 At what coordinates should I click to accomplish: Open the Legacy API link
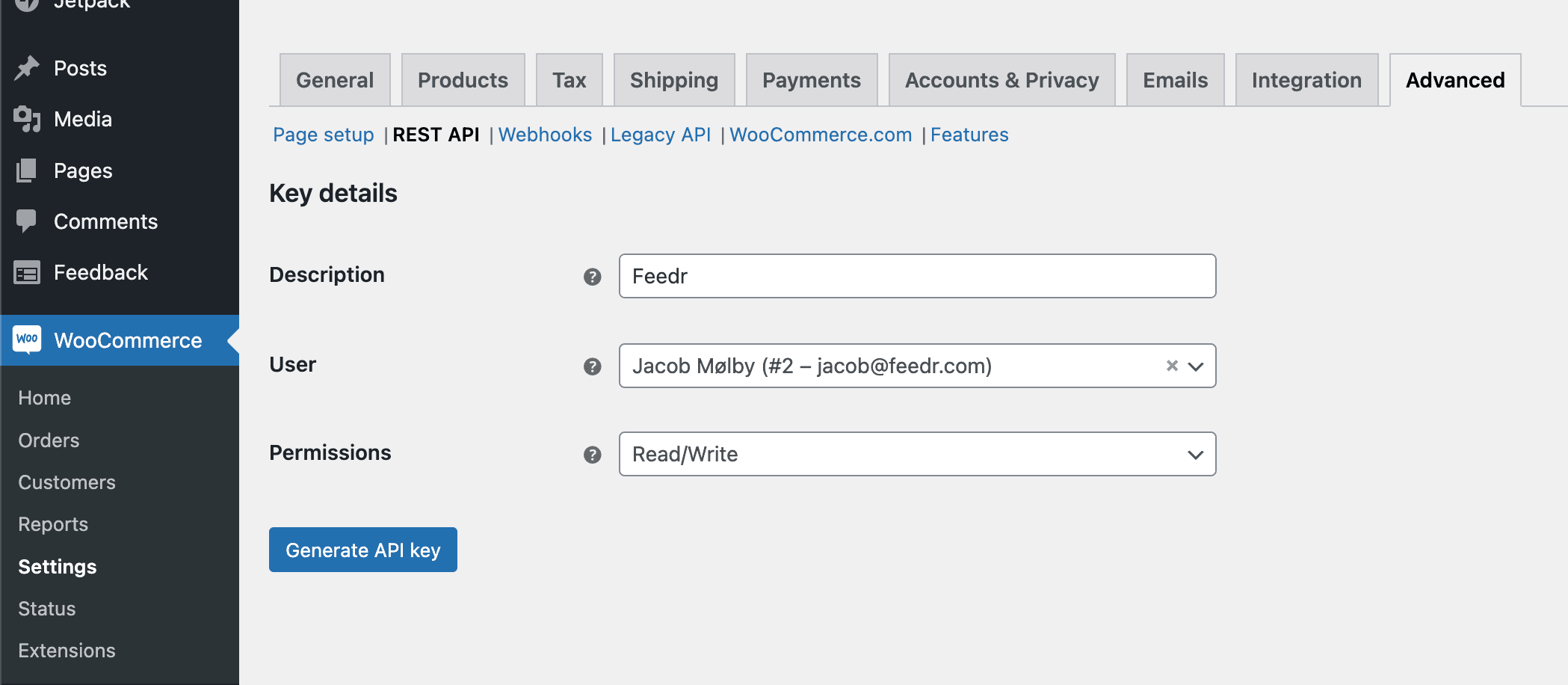(x=660, y=135)
